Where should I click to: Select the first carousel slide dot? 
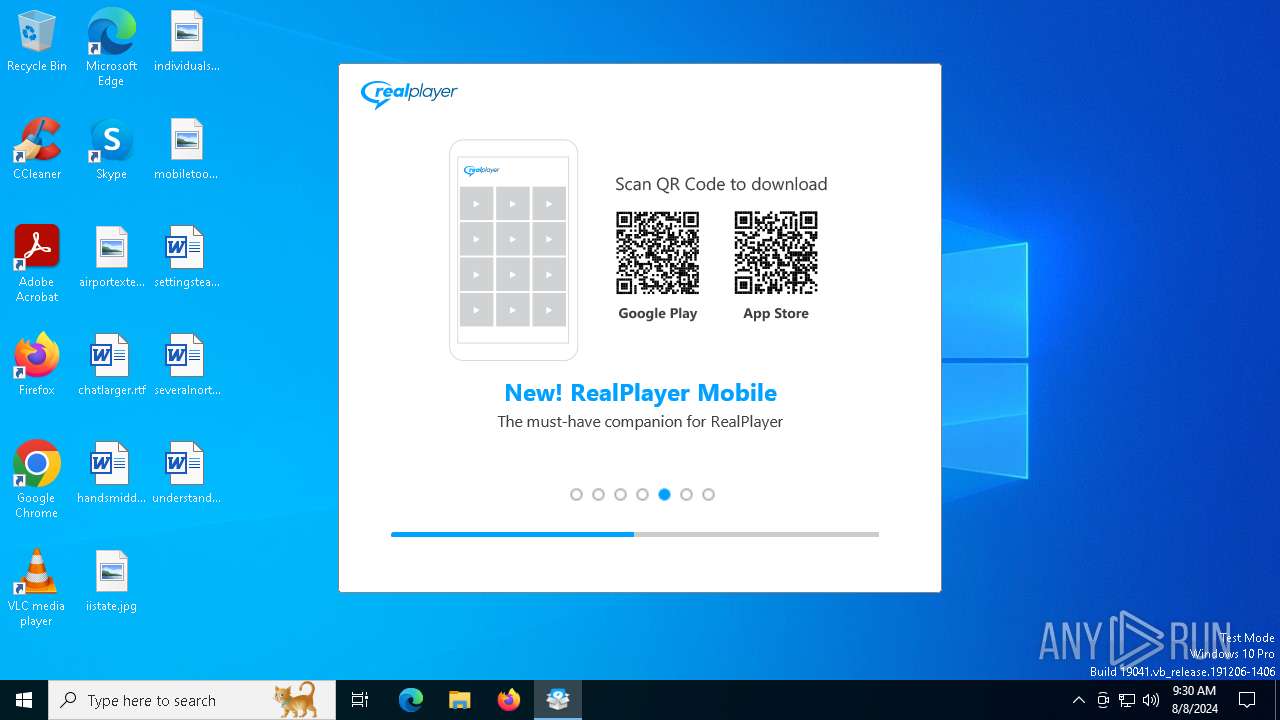pyautogui.click(x=576, y=494)
